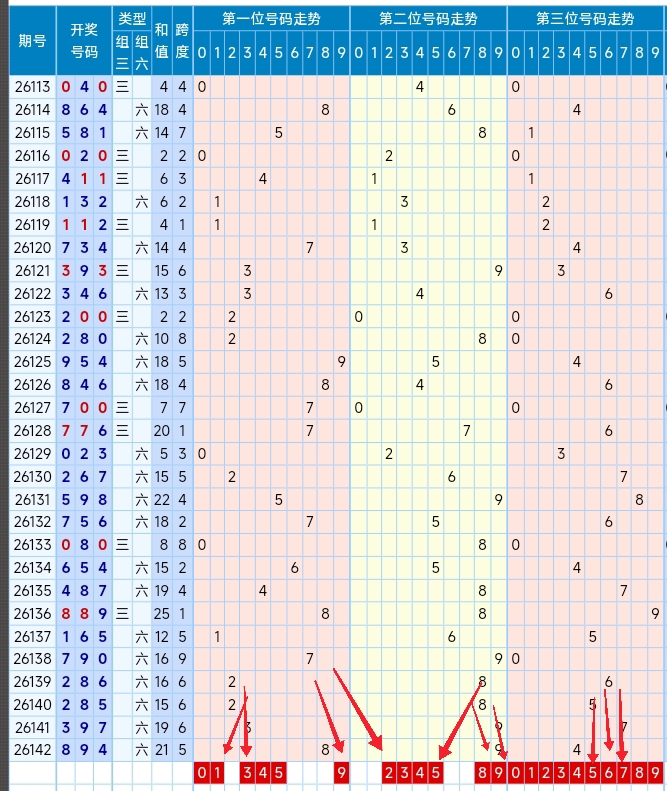Click the 期号 column header
The height and width of the screenshot is (791, 667).
(33, 40)
